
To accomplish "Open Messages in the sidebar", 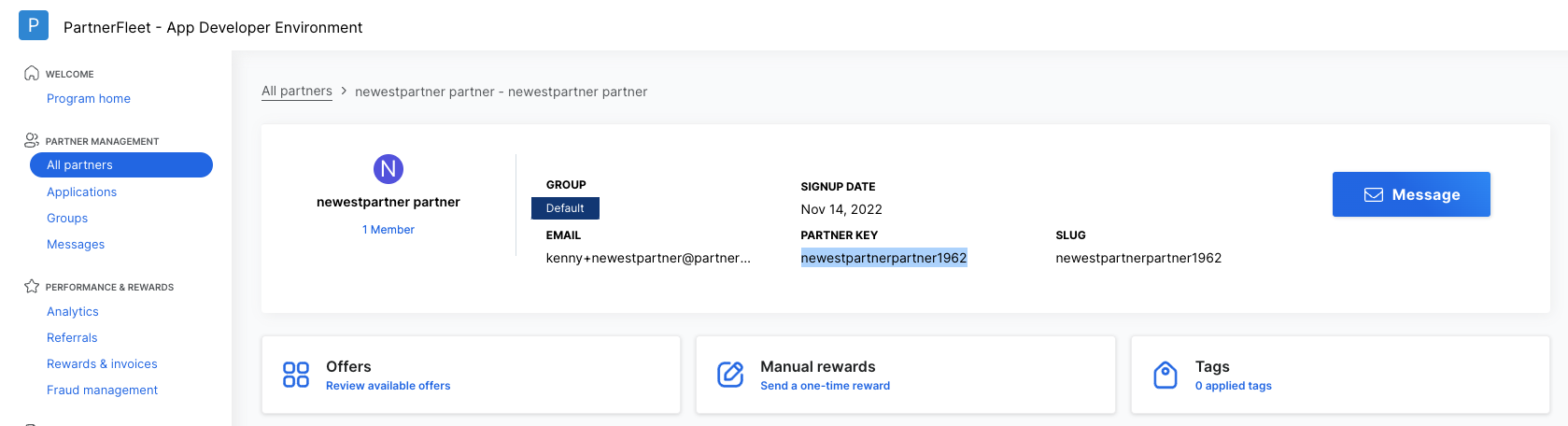I will (x=76, y=244).
